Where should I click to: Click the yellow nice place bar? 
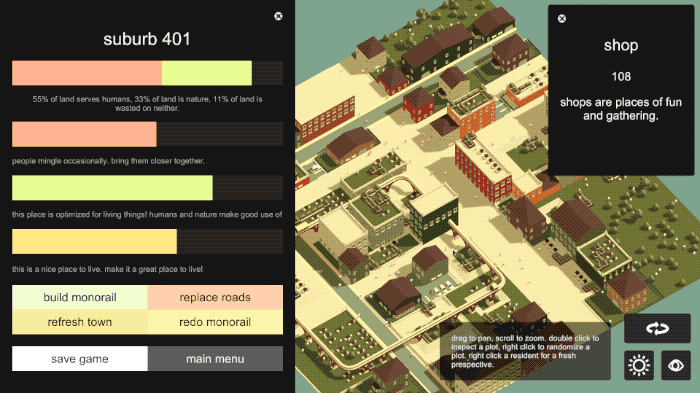click(x=147, y=242)
